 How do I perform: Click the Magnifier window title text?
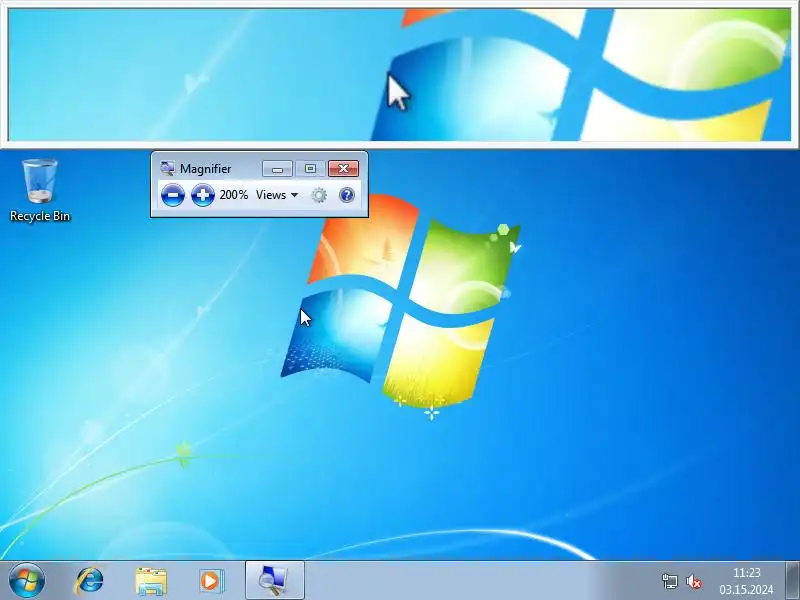click(x=206, y=169)
